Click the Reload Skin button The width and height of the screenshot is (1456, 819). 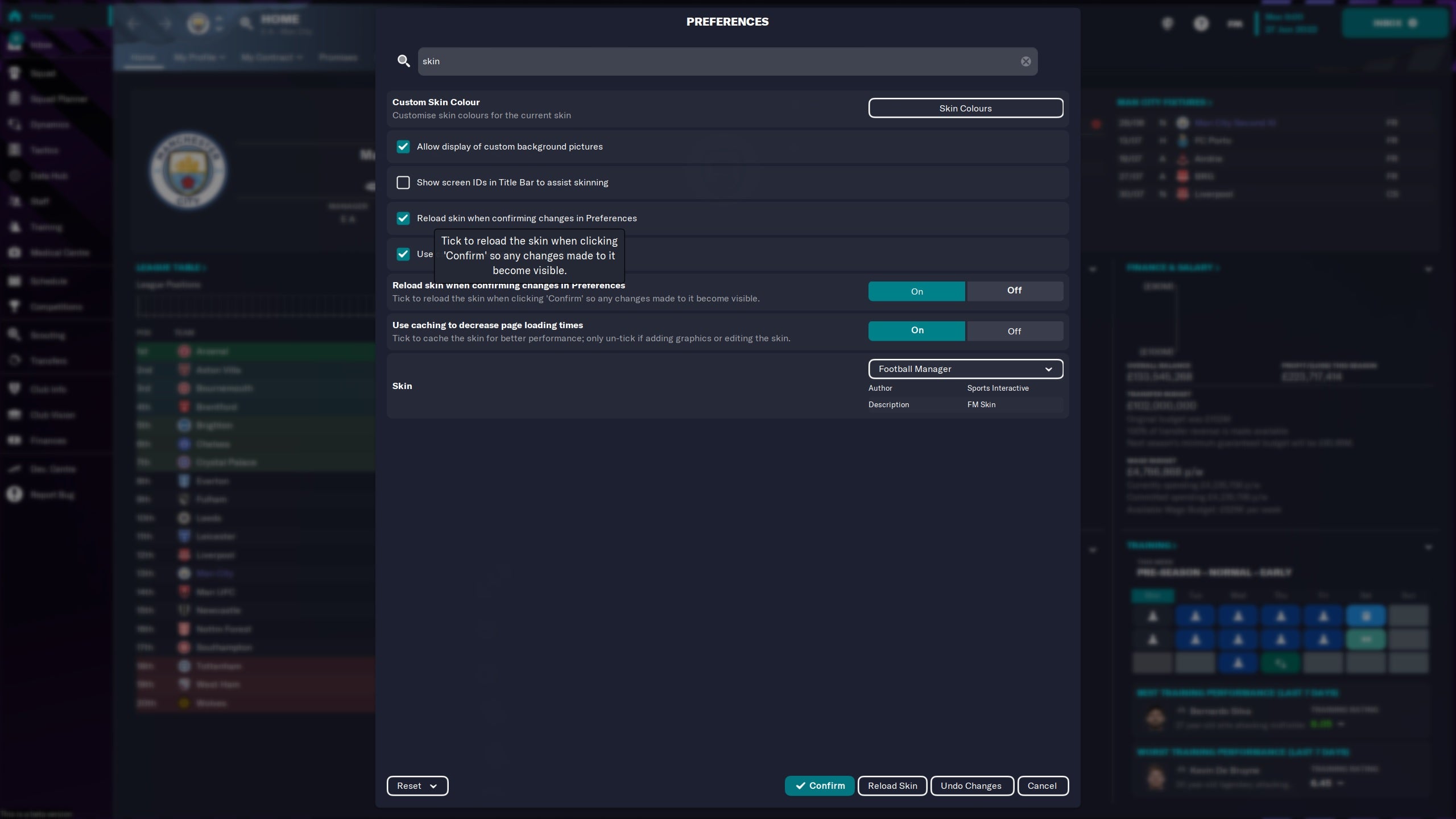coord(892,785)
